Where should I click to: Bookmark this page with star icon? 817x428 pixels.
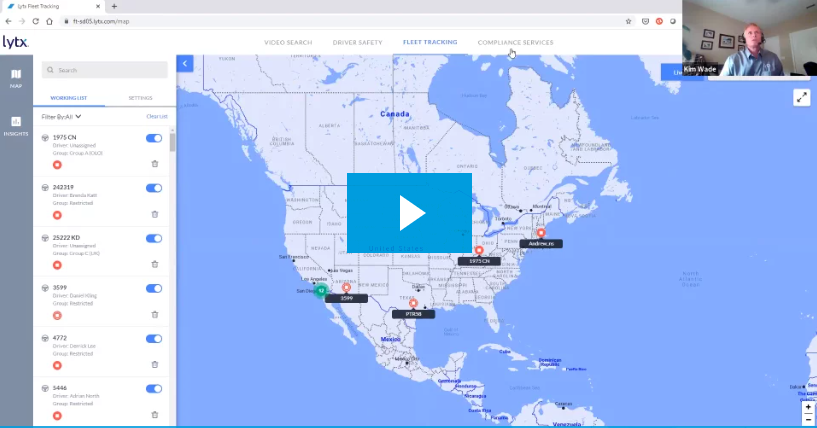[x=628, y=20]
